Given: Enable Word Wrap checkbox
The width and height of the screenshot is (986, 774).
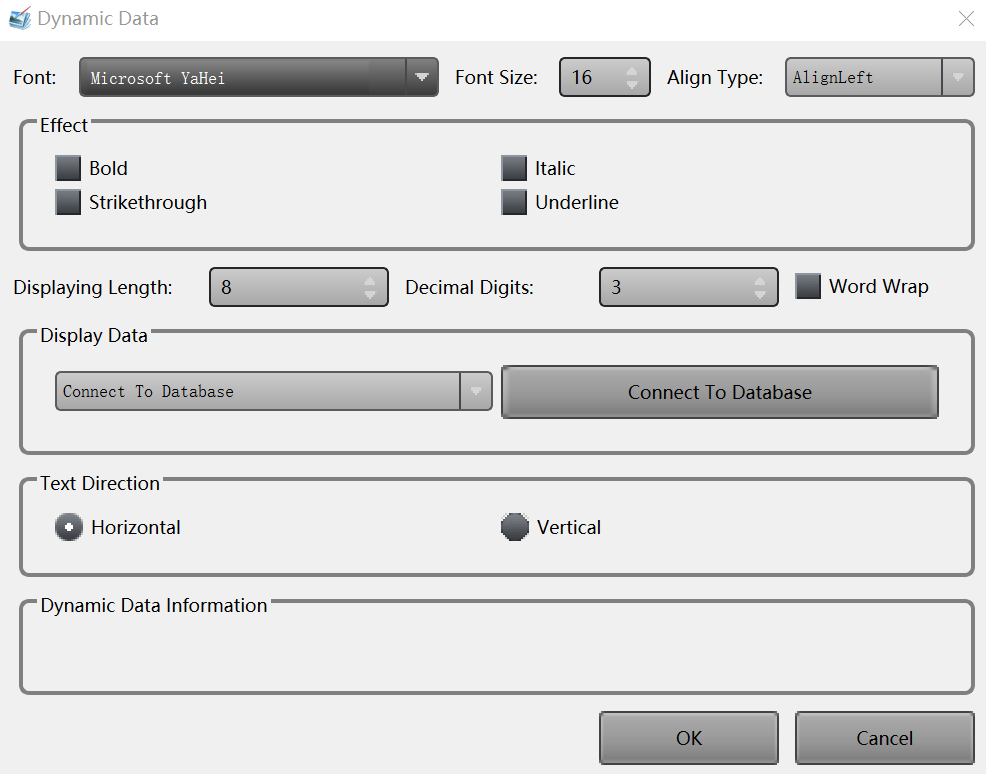Looking at the screenshot, I should (x=808, y=286).
